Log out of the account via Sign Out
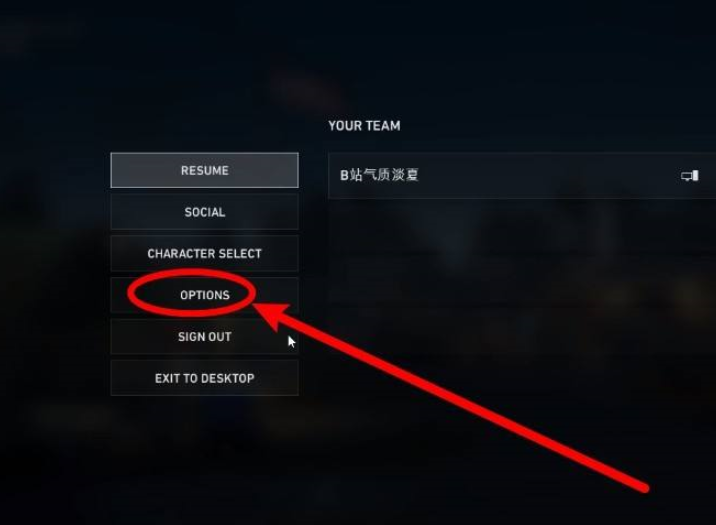The width and height of the screenshot is (716, 525). point(205,336)
